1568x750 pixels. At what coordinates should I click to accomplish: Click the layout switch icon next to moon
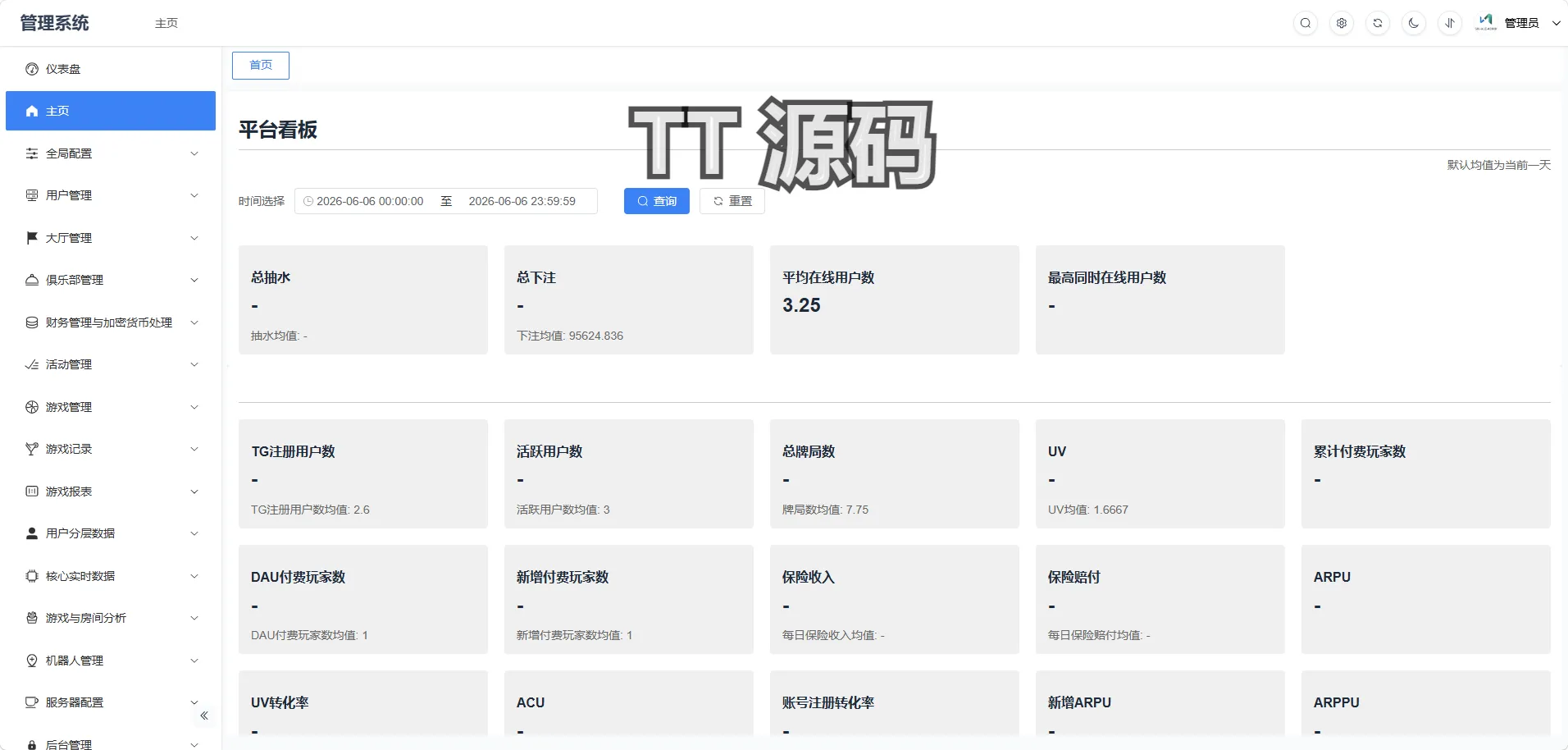point(1450,23)
